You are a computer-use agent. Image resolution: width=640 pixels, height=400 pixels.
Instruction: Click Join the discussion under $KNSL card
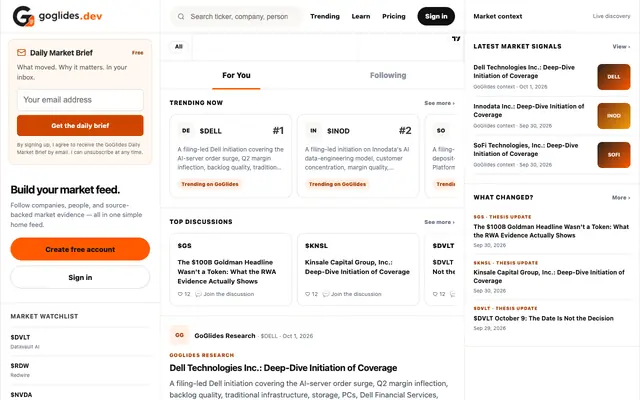356,294
